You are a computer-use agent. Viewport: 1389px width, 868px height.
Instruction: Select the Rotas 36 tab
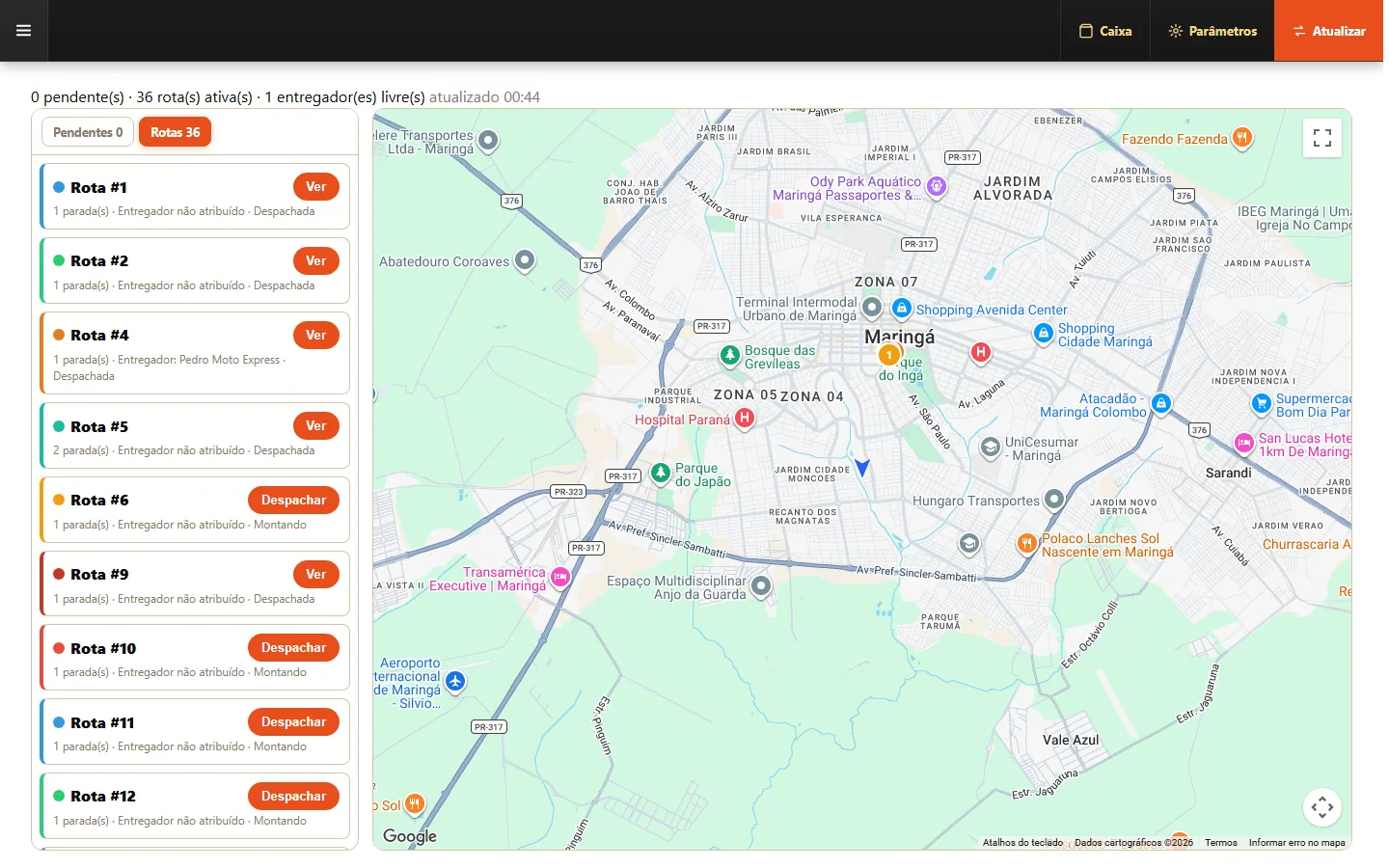175,132
